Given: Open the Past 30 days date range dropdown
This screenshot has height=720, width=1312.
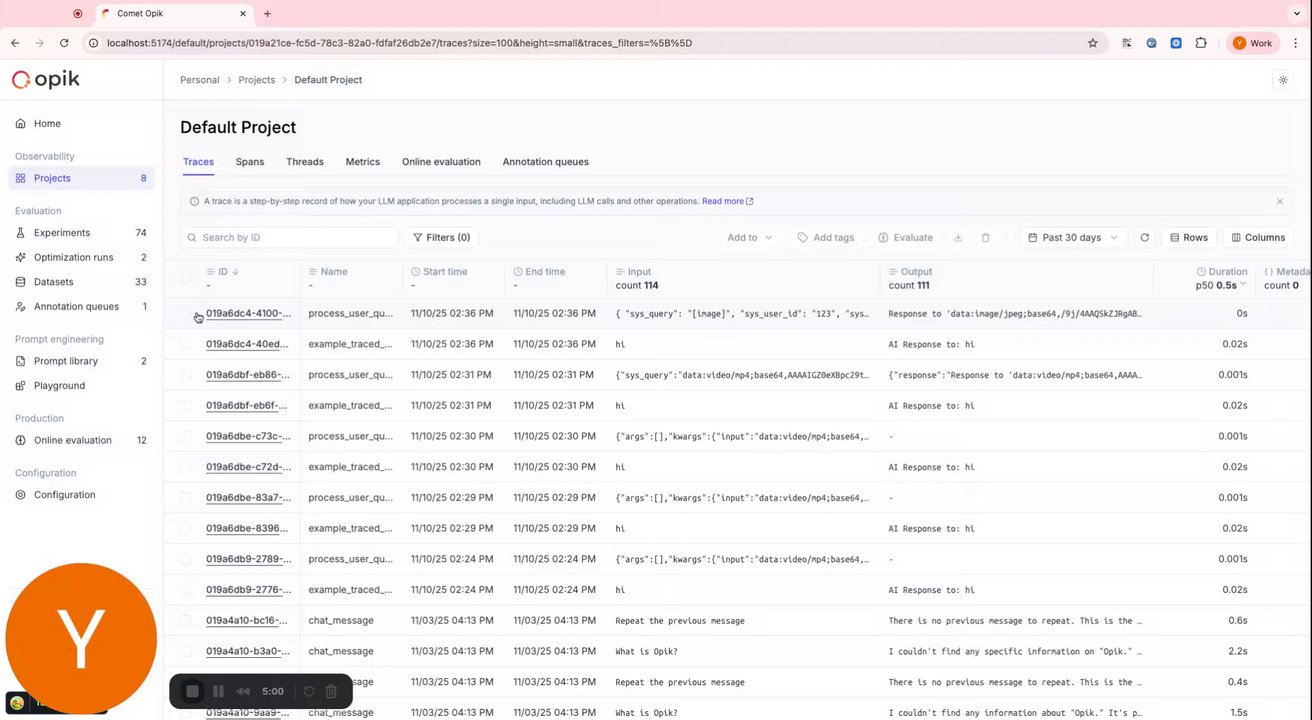Looking at the screenshot, I should point(1073,238).
